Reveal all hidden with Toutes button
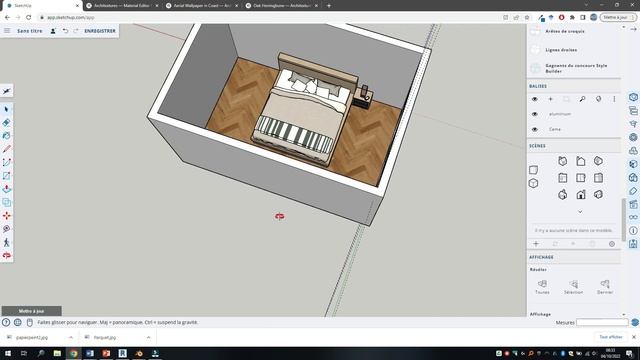Viewport: 640px width, 360px height. [x=542, y=287]
